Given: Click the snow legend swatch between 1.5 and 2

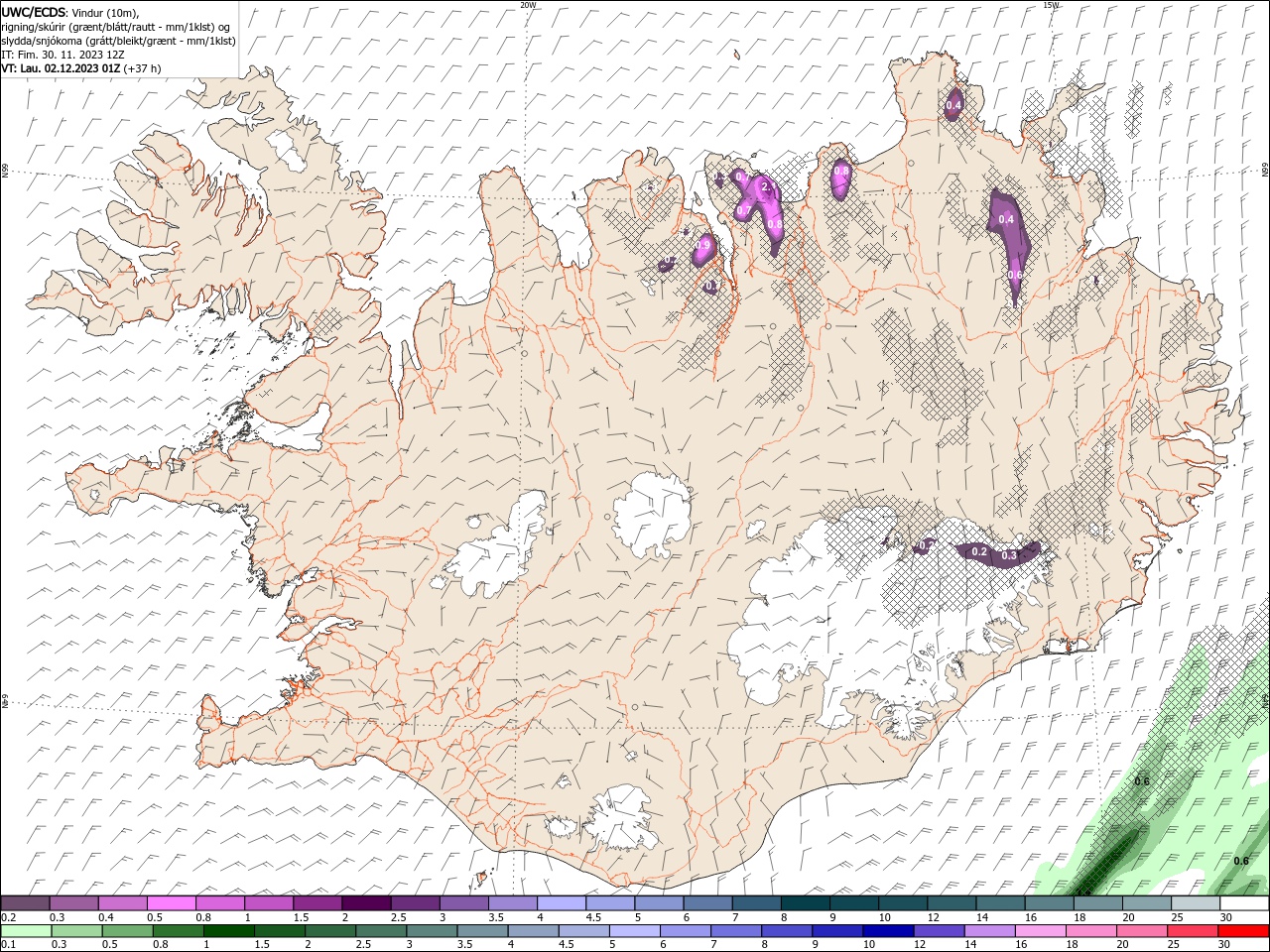Looking at the screenshot, I should [317, 902].
